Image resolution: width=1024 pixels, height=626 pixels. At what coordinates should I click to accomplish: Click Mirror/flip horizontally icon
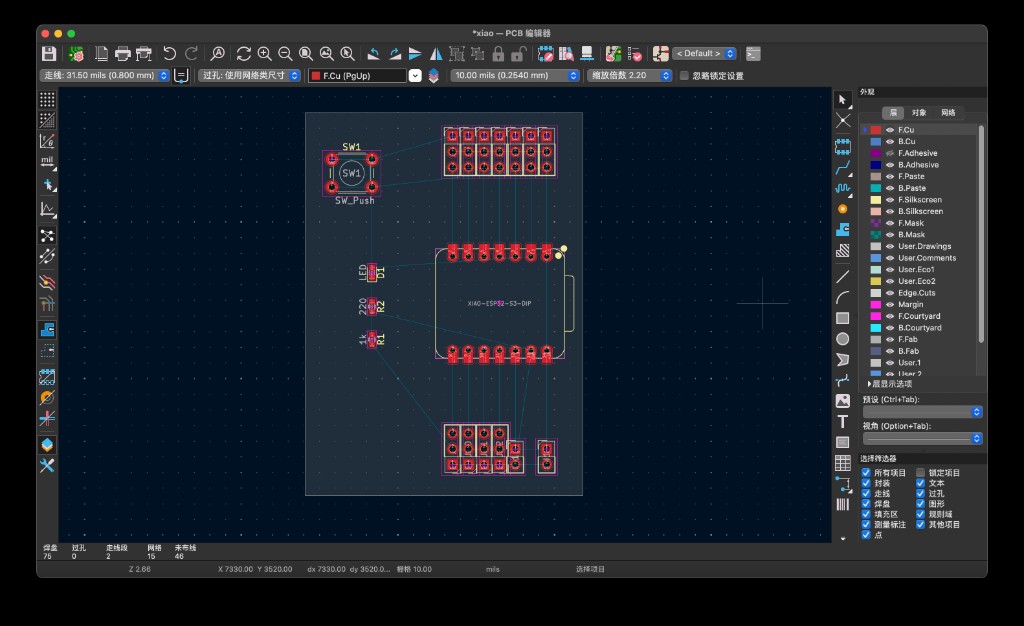(436, 54)
